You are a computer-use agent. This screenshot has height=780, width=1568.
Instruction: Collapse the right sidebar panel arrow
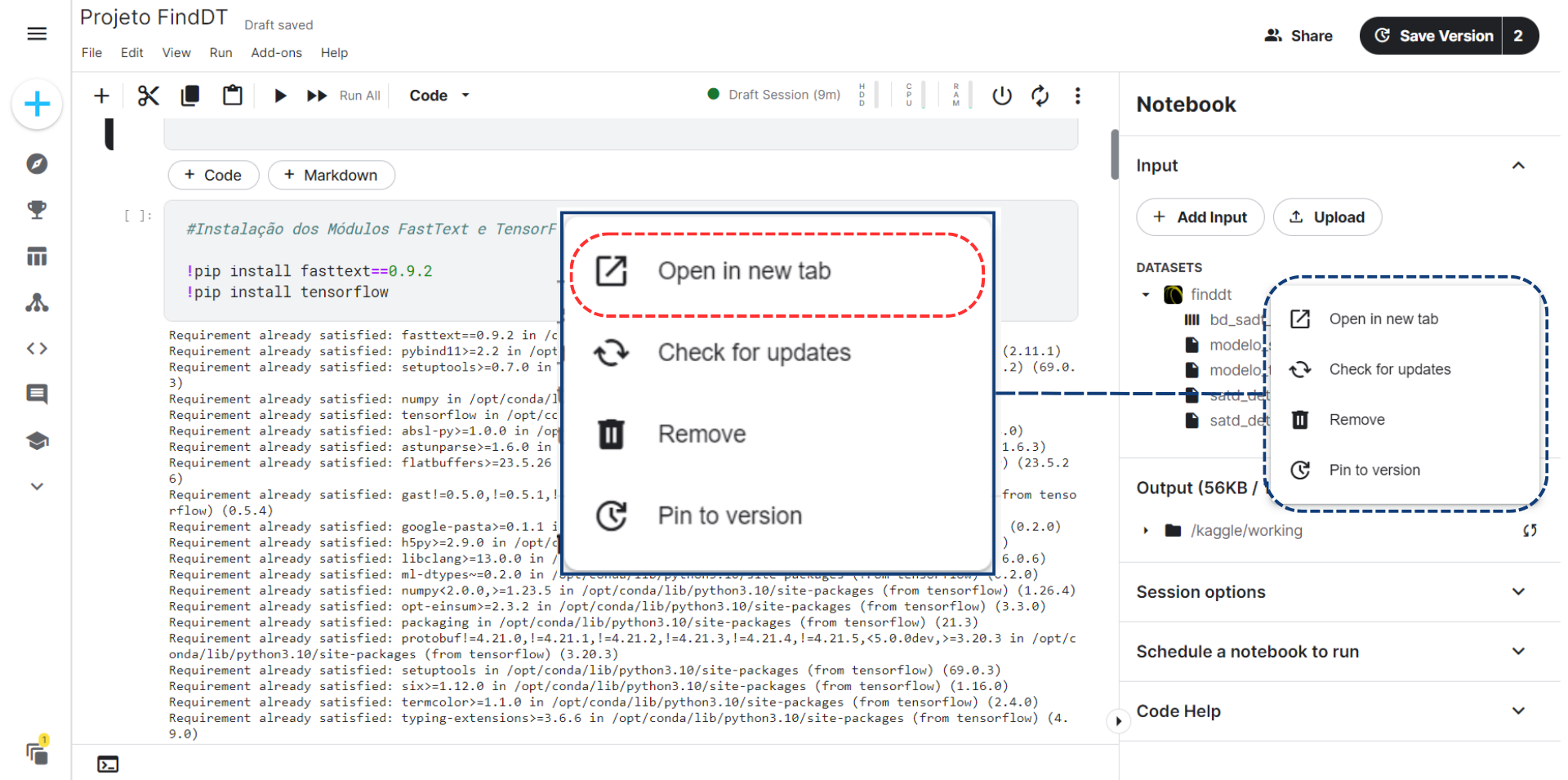point(1118,721)
